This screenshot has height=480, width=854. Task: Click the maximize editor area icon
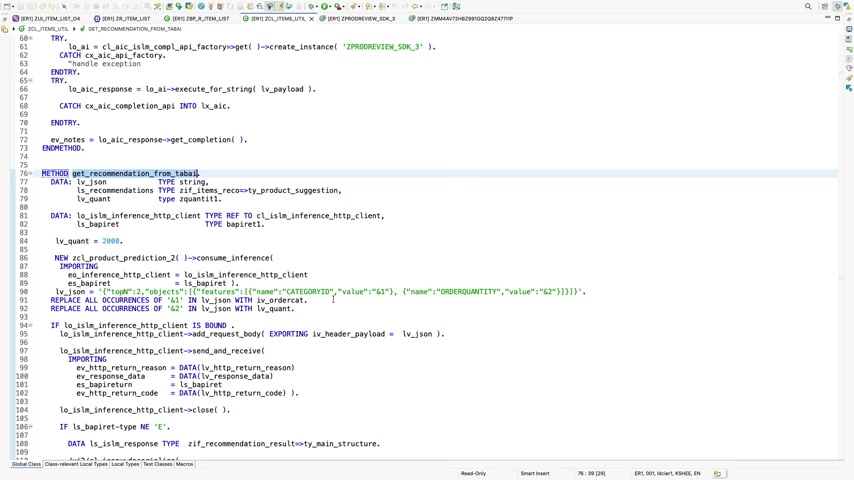point(838,18)
